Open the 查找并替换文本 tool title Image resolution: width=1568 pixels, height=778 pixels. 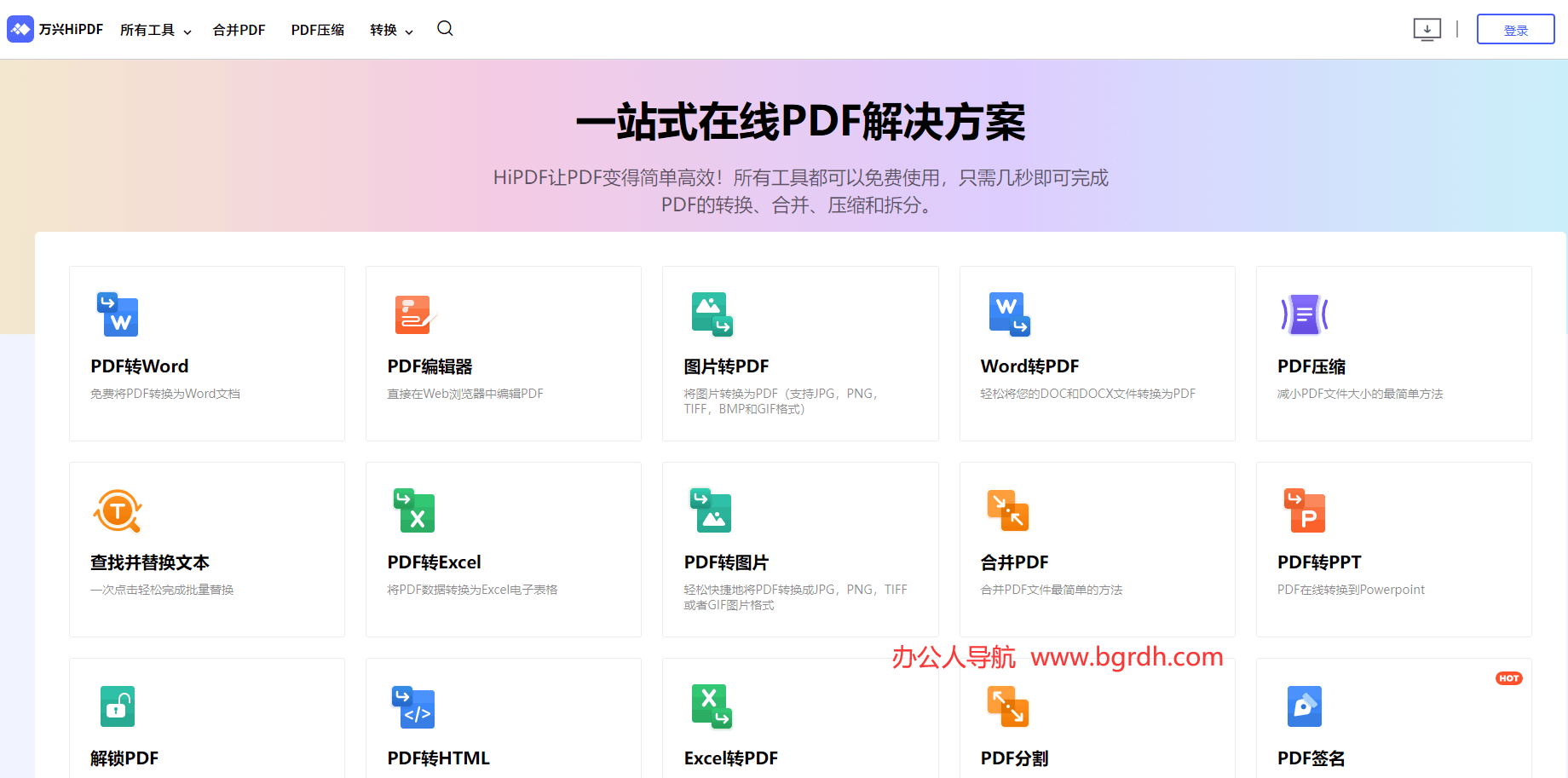tap(150, 562)
